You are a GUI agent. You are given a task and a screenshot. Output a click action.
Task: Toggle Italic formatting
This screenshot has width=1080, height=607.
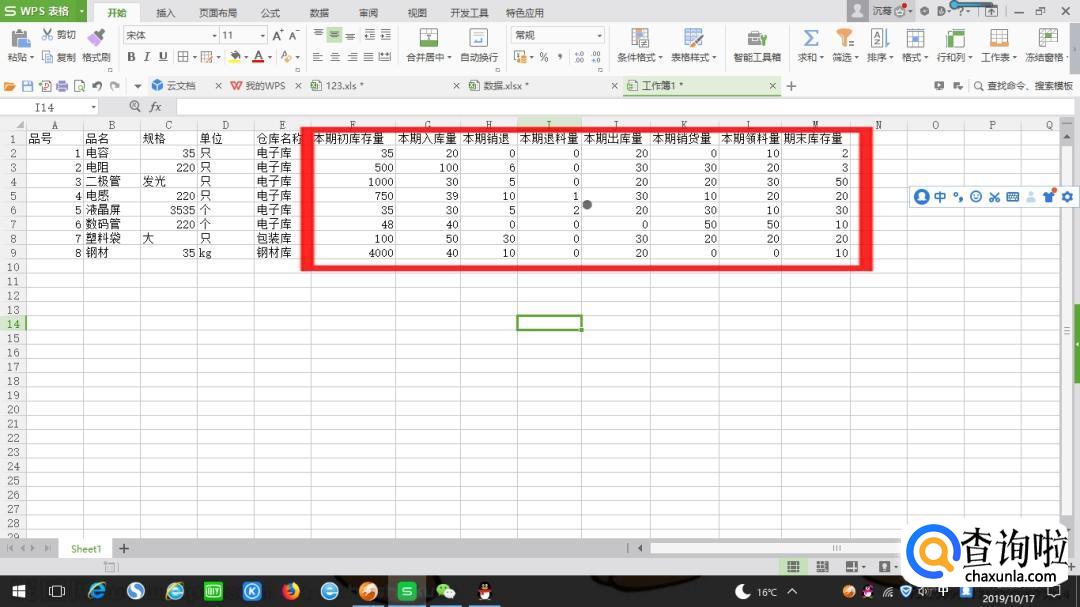147,57
